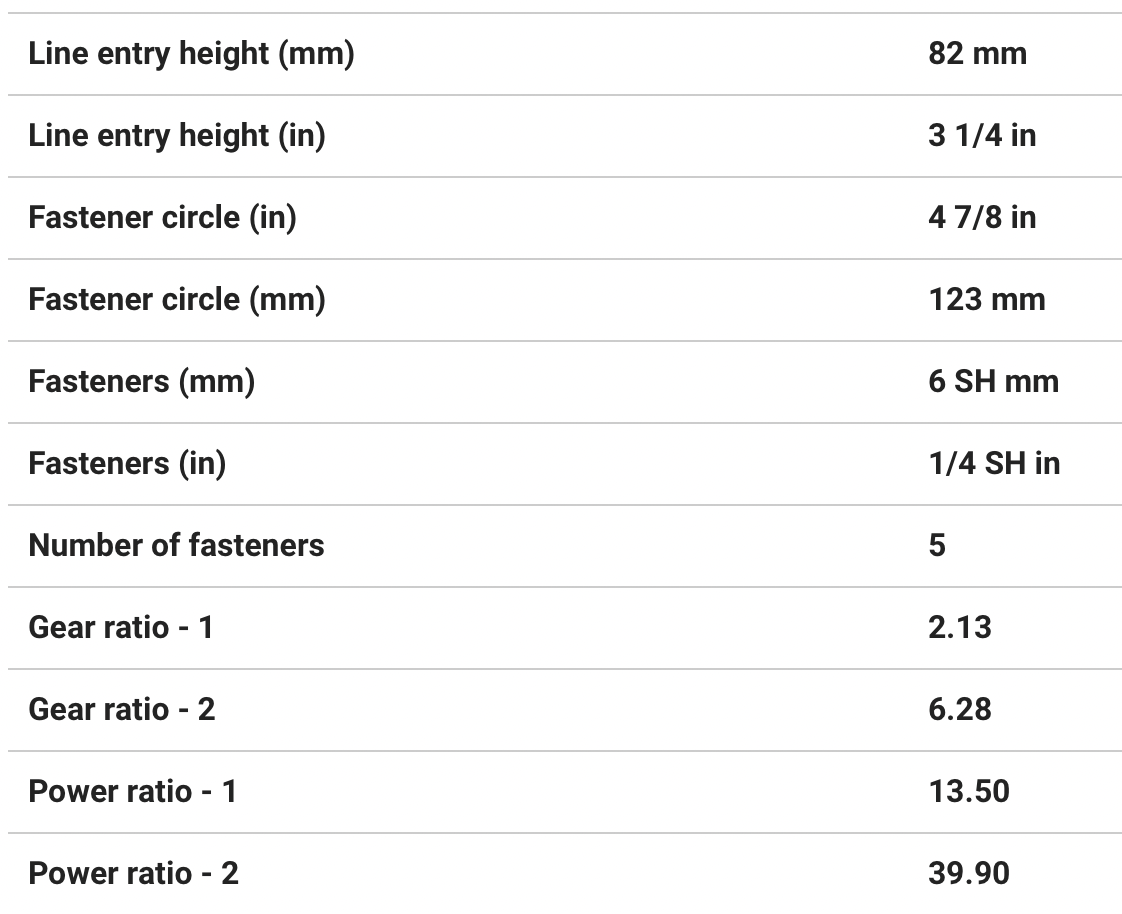1122x914 pixels.
Task: Click the "Fasteners (in)" label
Action: (x=127, y=464)
